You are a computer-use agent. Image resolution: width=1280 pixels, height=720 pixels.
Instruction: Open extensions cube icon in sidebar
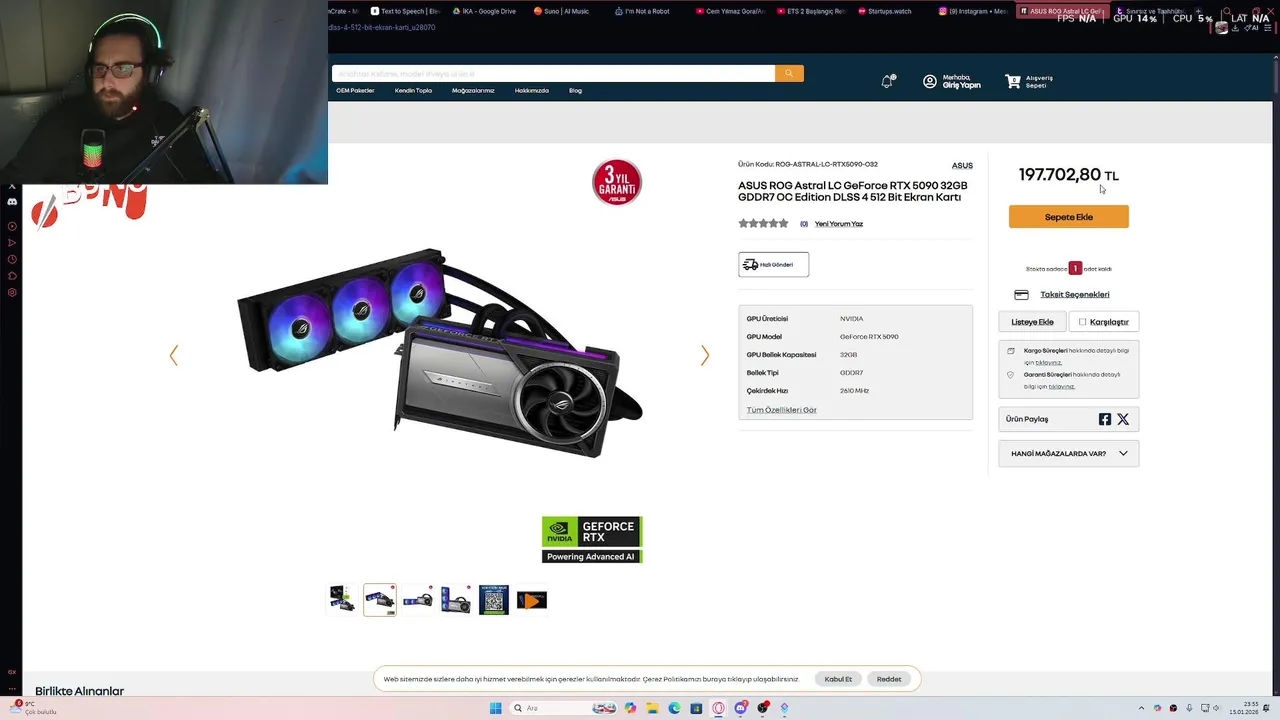12,276
